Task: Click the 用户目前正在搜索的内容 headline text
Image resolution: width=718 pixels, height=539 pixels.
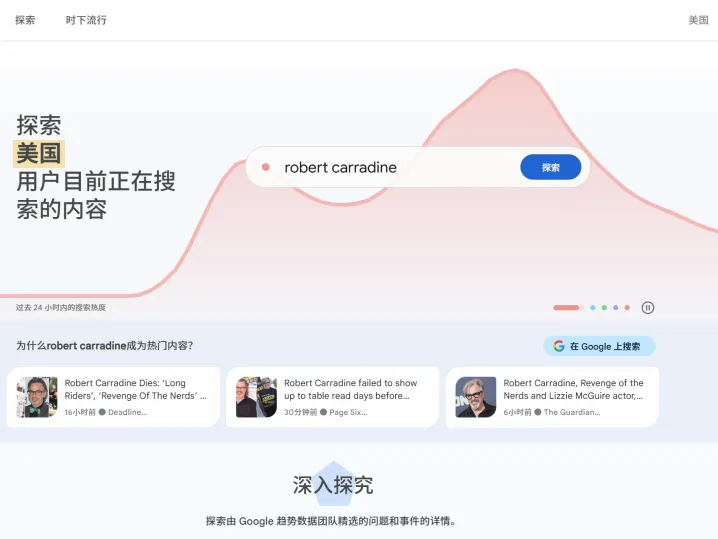Action: coord(96,195)
